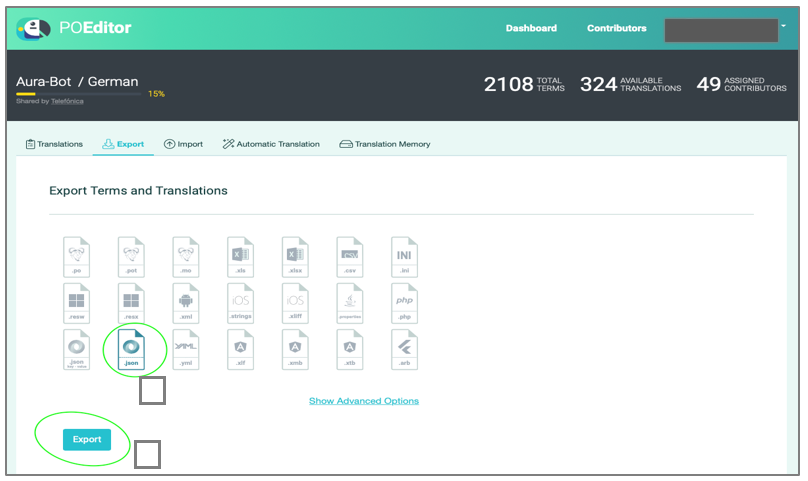This screenshot has height=481, width=808.
Task: Select the iOS .strings format icon
Action: coord(240,303)
